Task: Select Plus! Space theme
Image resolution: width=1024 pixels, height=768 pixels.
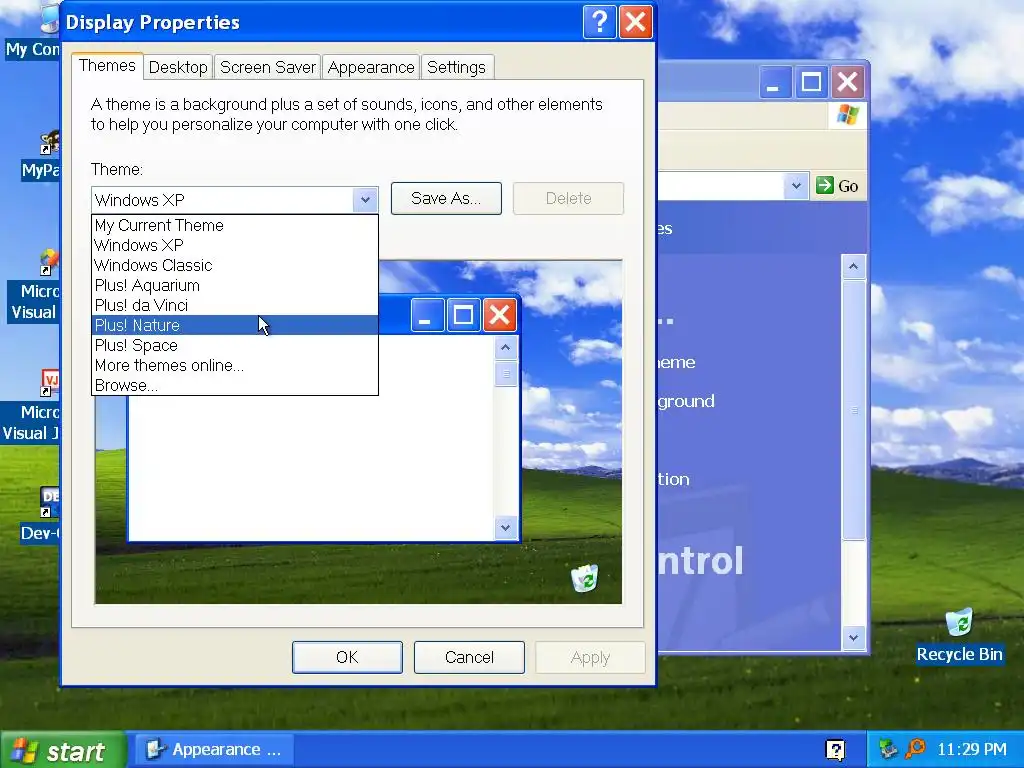Action: [234, 345]
